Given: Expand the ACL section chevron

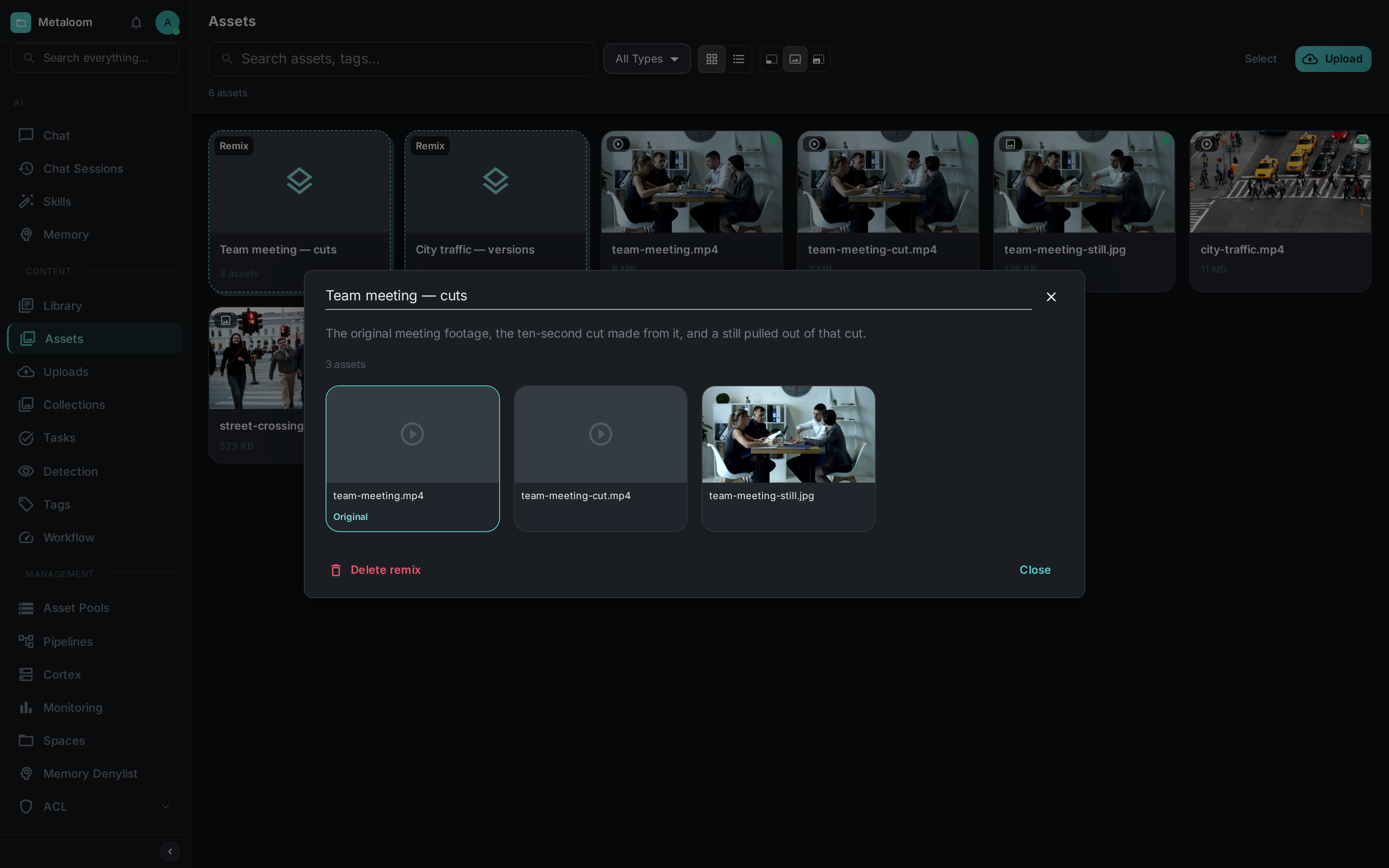Looking at the screenshot, I should point(166,806).
